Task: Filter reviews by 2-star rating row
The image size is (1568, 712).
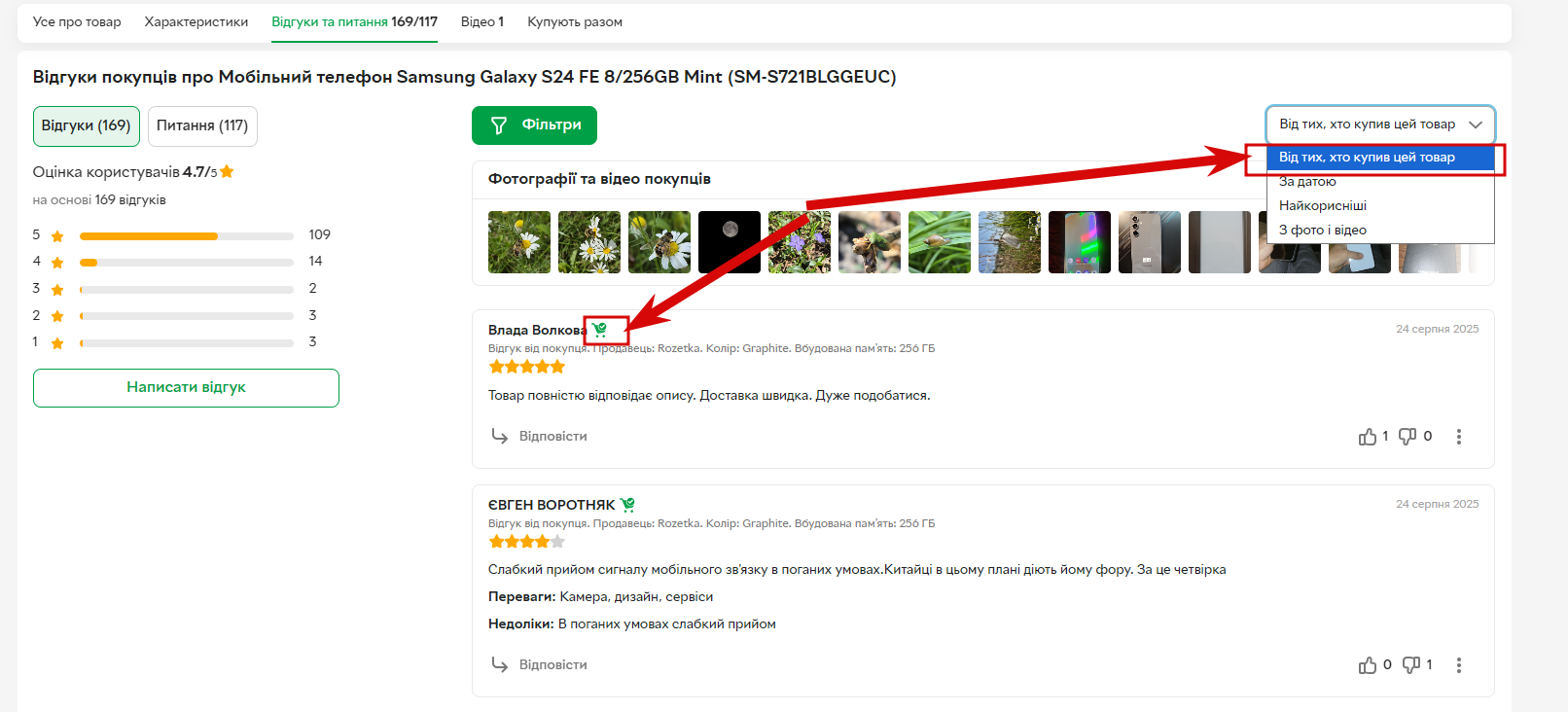Action: point(181,315)
